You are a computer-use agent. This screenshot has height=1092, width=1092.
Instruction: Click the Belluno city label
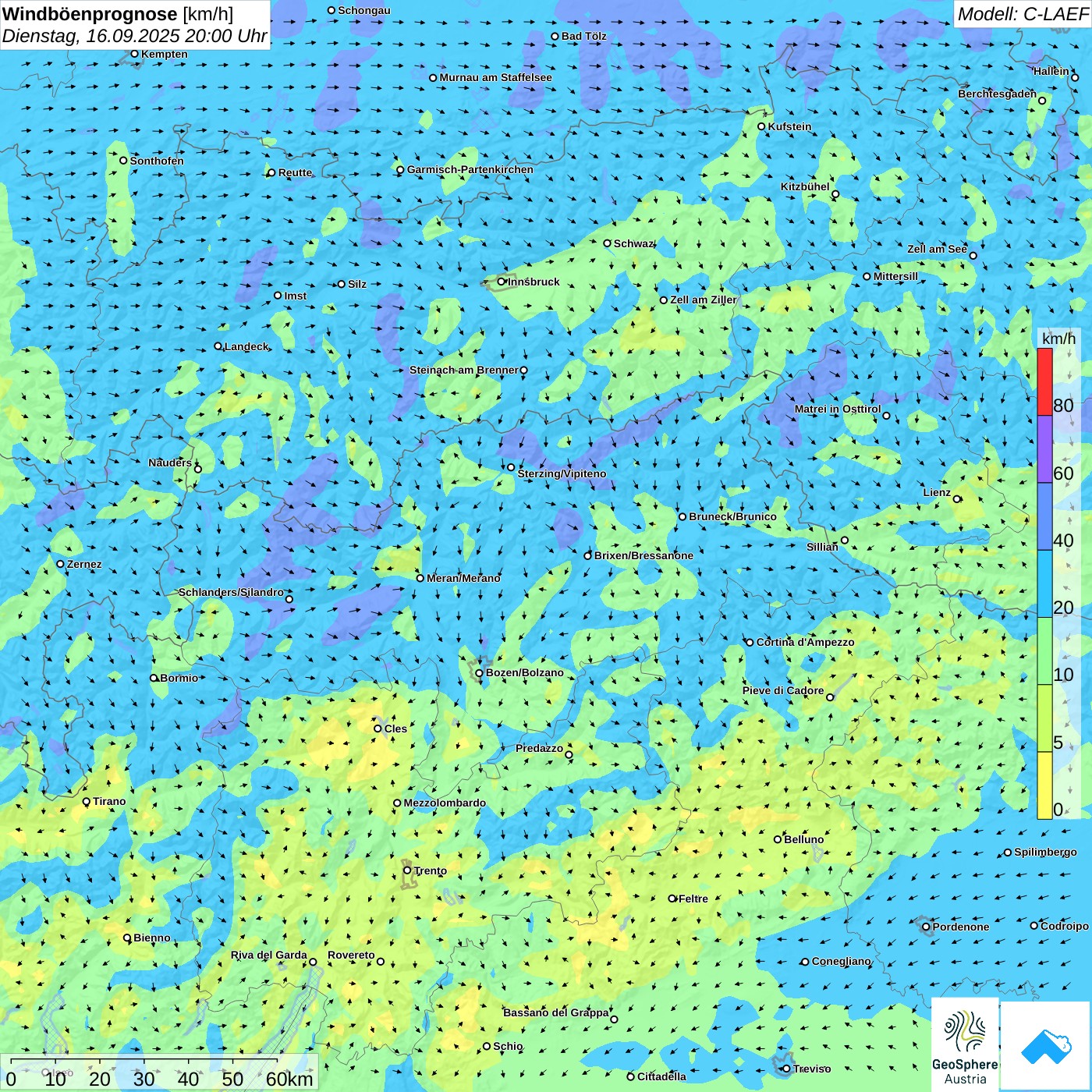tap(803, 839)
